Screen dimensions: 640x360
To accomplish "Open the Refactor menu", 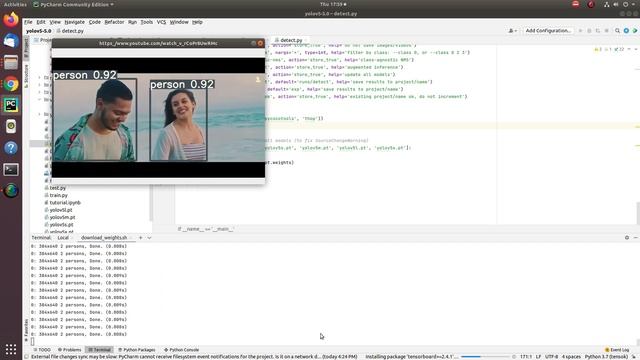I will (x=114, y=22).
